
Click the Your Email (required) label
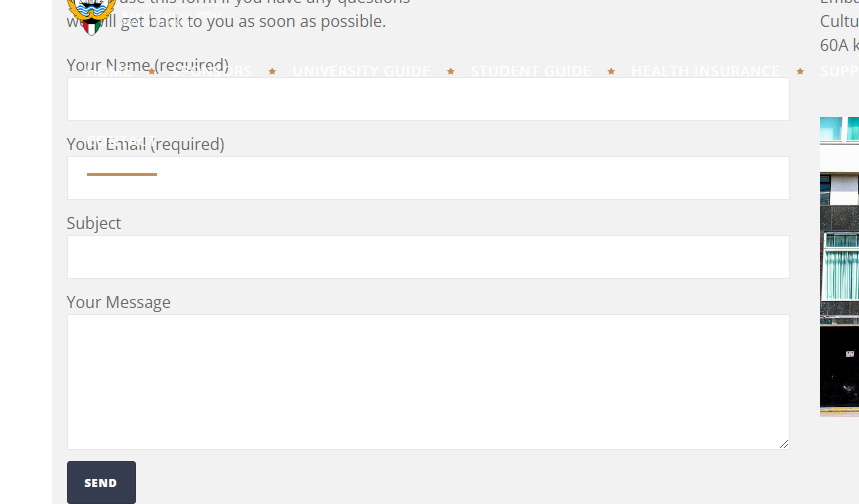[x=146, y=144]
